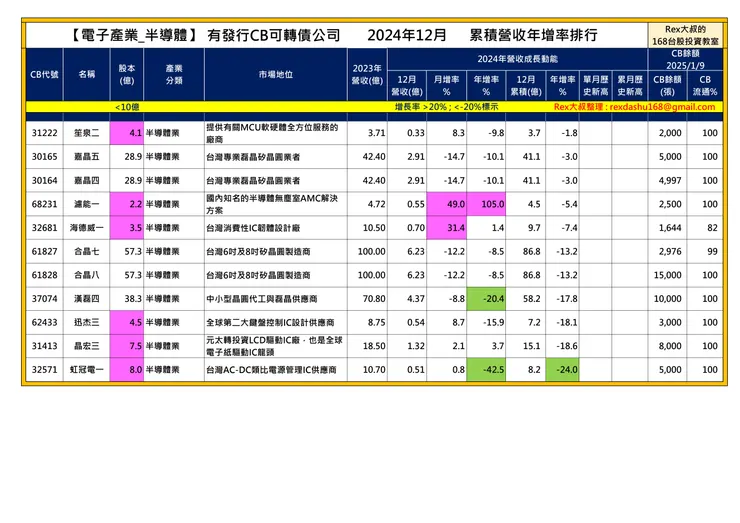The height and width of the screenshot is (523, 740).
Task: Click the '12月營收(億)' column header
Action: [x=407, y=85]
